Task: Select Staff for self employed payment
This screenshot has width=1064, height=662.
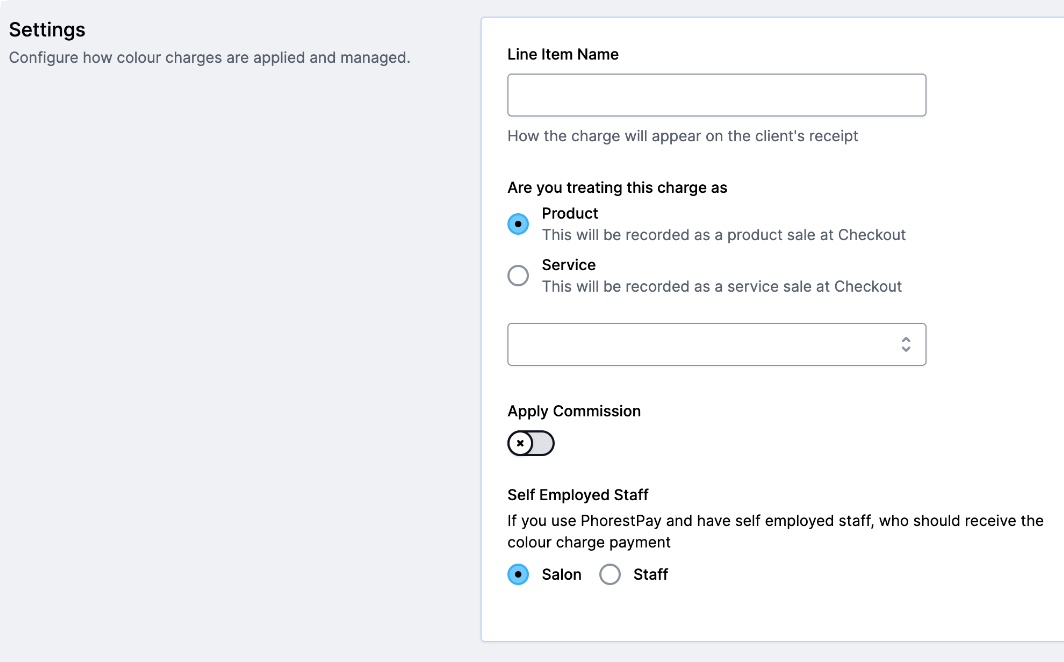Action: coord(610,575)
